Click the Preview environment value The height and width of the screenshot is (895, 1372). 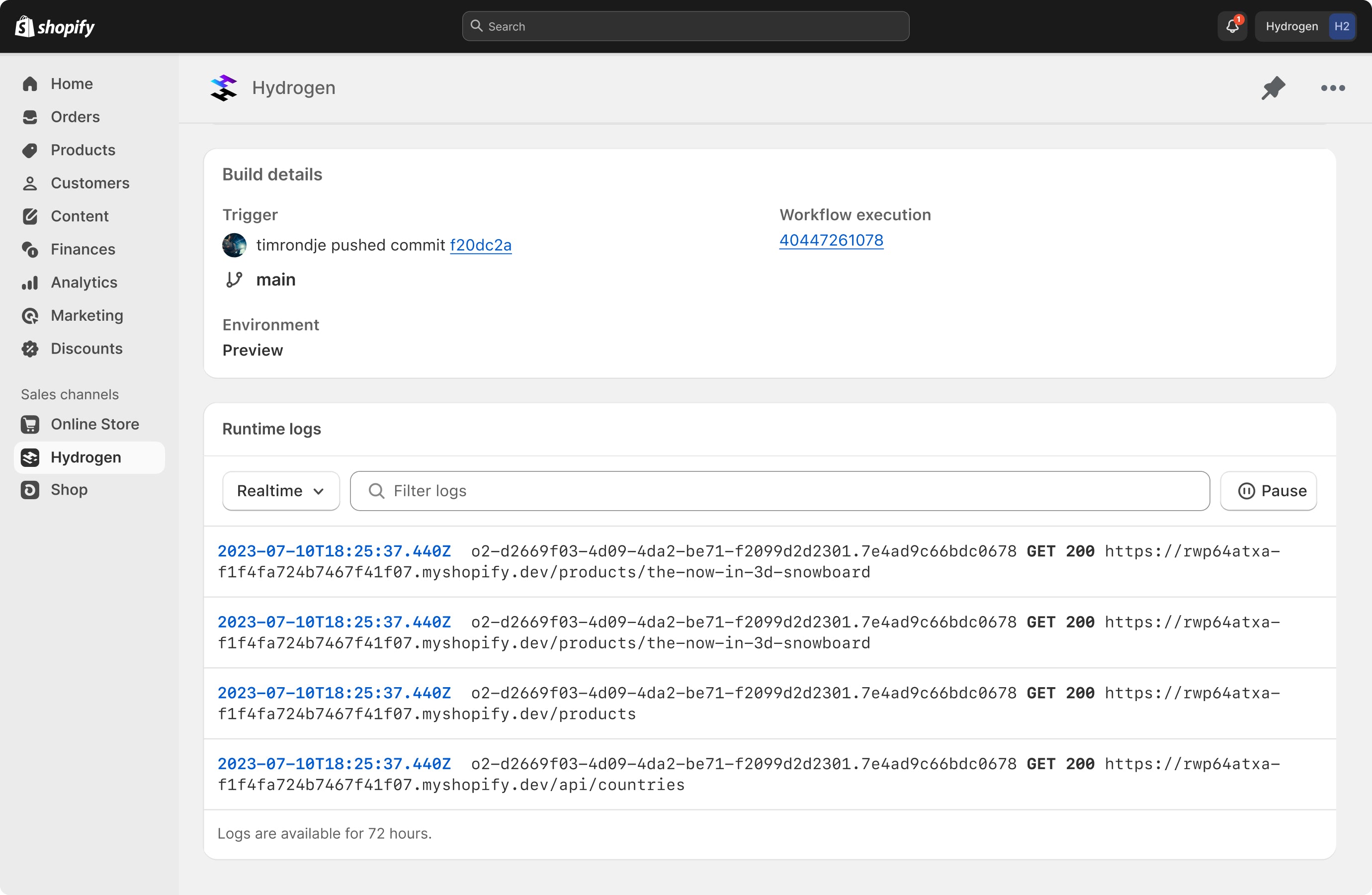[253, 351]
